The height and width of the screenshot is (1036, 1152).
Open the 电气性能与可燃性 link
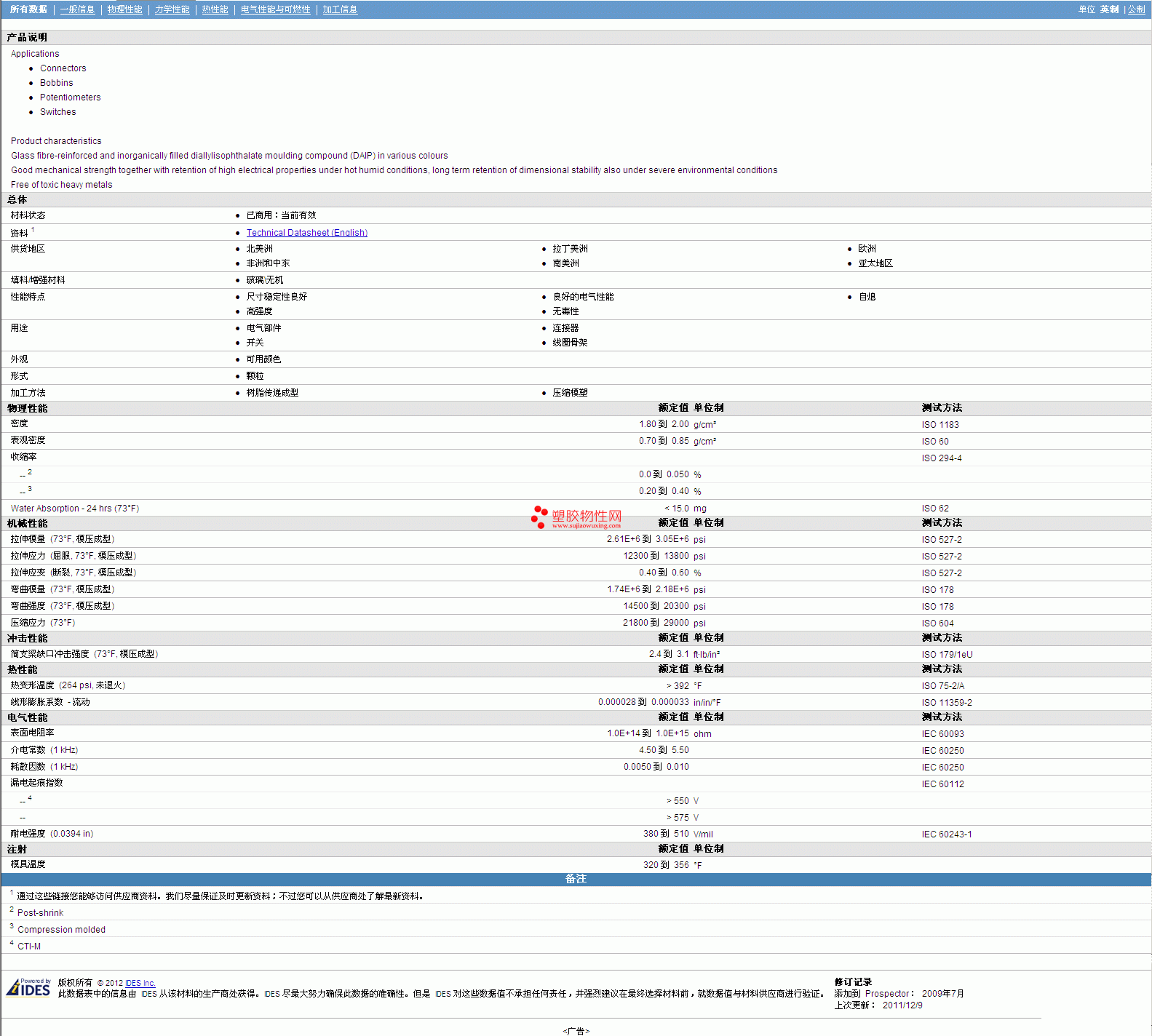coord(275,9)
